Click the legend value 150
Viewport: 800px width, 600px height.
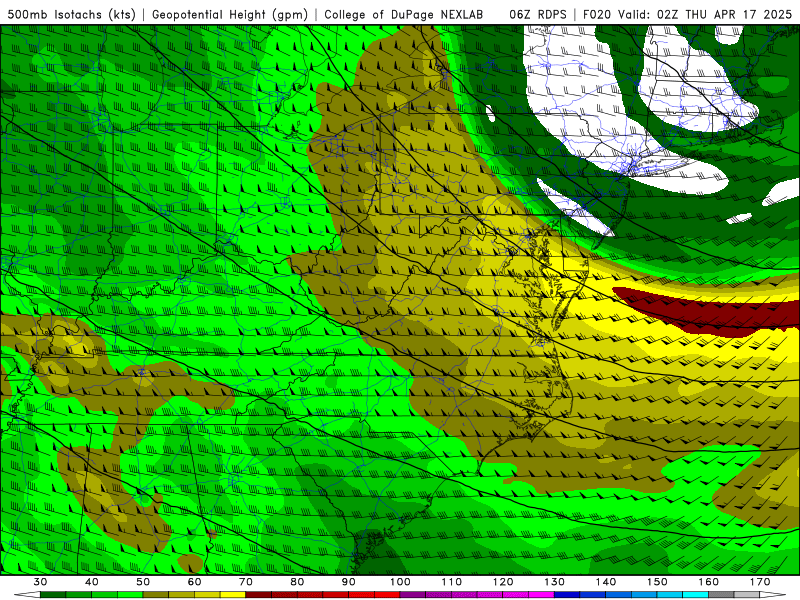tap(657, 582)
